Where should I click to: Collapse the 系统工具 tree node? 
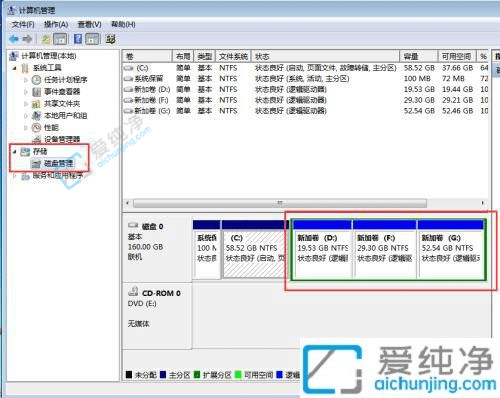14,68
